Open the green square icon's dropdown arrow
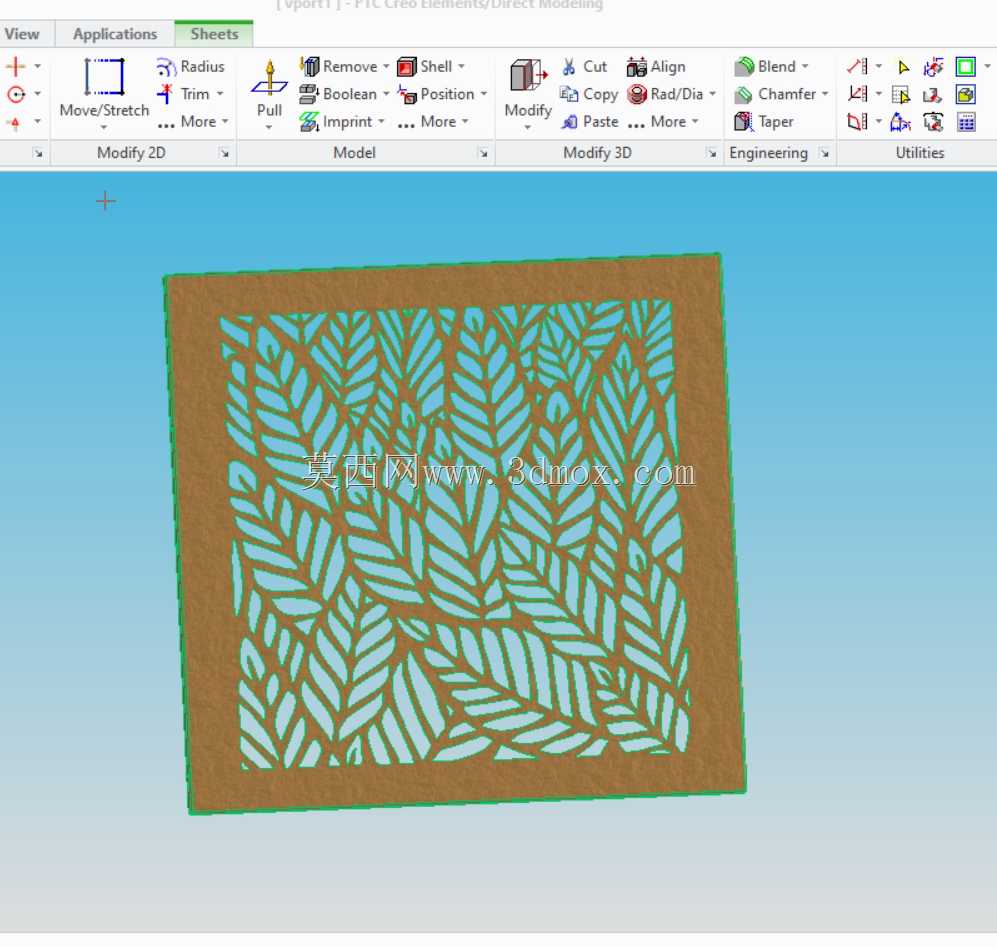The height and width of the screenshot is (947, 997). coord(987,66)
